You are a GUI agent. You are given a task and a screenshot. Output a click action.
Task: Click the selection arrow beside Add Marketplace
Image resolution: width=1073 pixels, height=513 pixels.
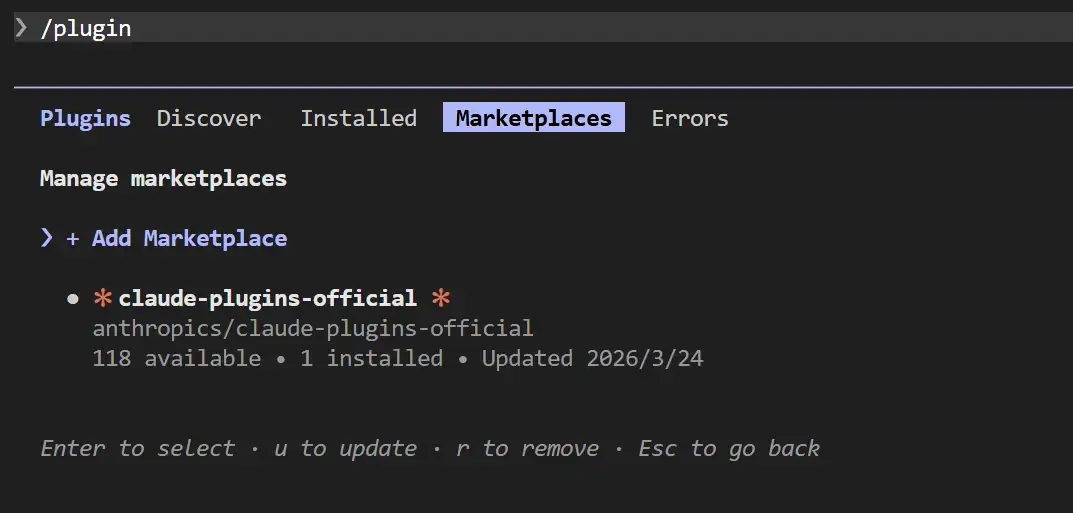[47, 238]
